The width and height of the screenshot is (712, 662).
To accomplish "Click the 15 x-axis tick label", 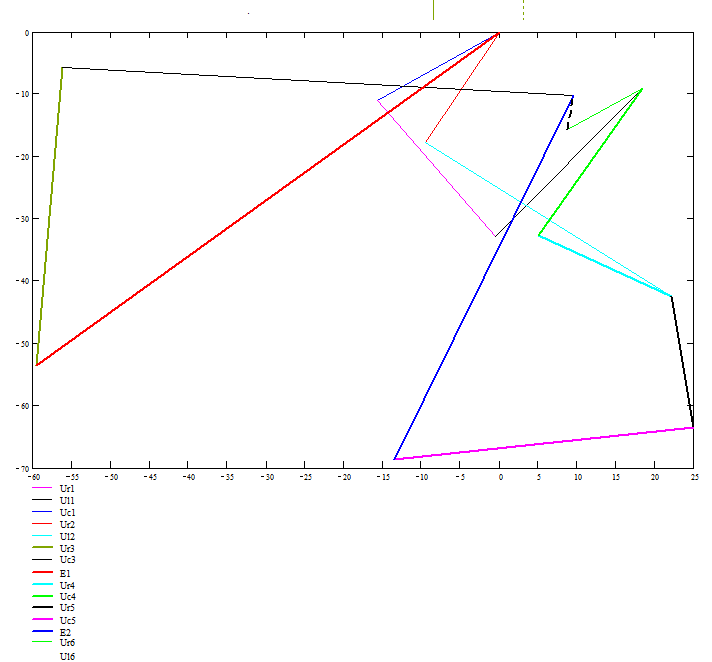I will pos(616,477).
